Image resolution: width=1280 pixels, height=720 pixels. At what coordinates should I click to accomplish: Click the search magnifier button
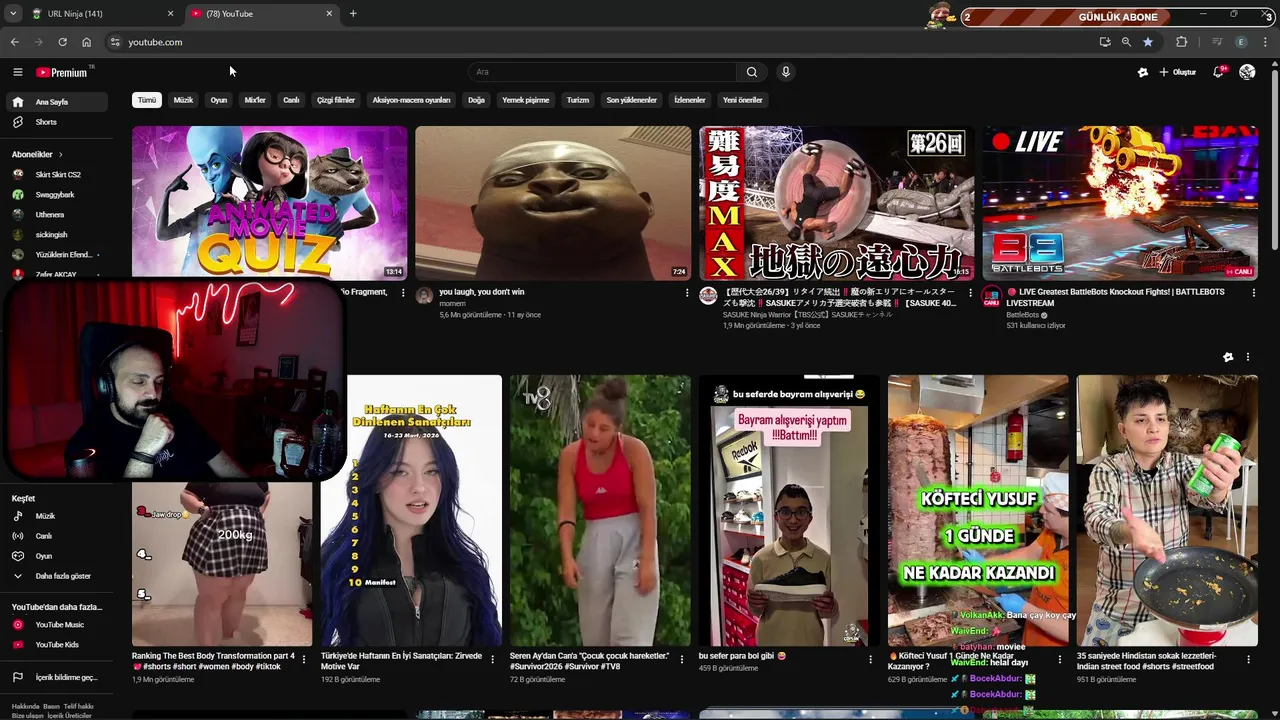[x=752, y=72]
